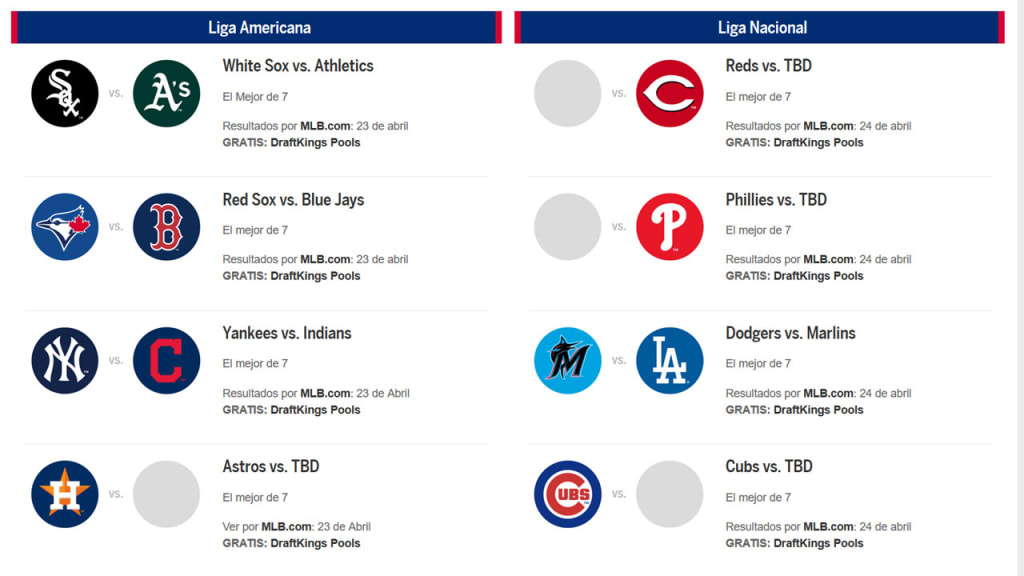This screenshot has width=1024, height=576.
Task: Click the White Sox team logo
Action: pyautogui.click(x=65, y=93)
